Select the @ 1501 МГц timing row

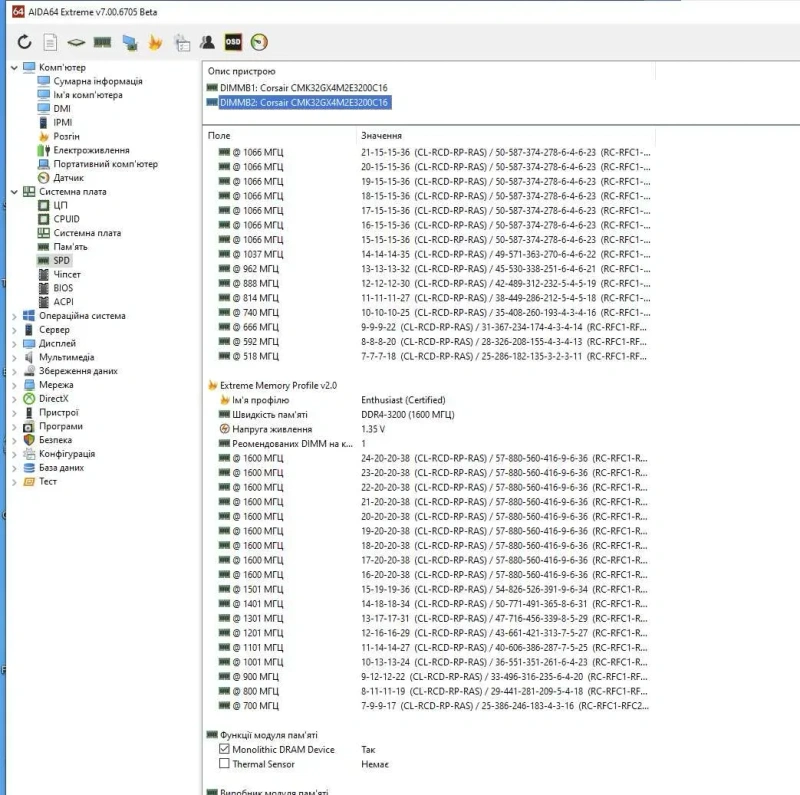(x=429, y=589)
